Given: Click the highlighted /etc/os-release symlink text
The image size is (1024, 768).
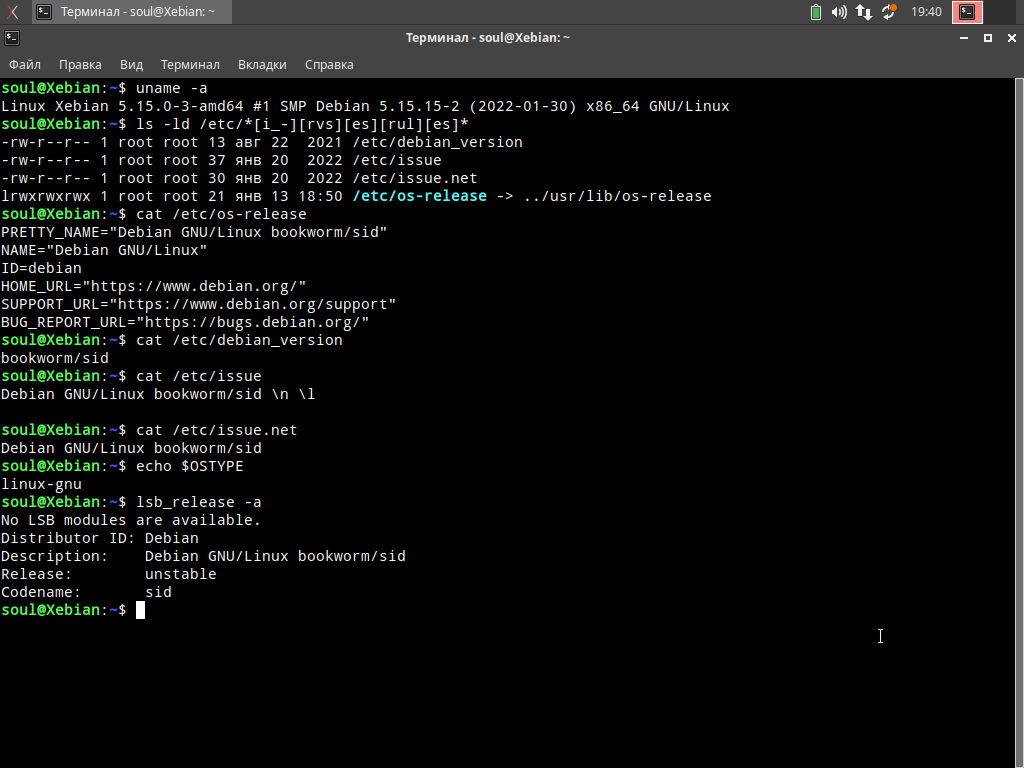Looking at the screenshot, I should point(419,196).
